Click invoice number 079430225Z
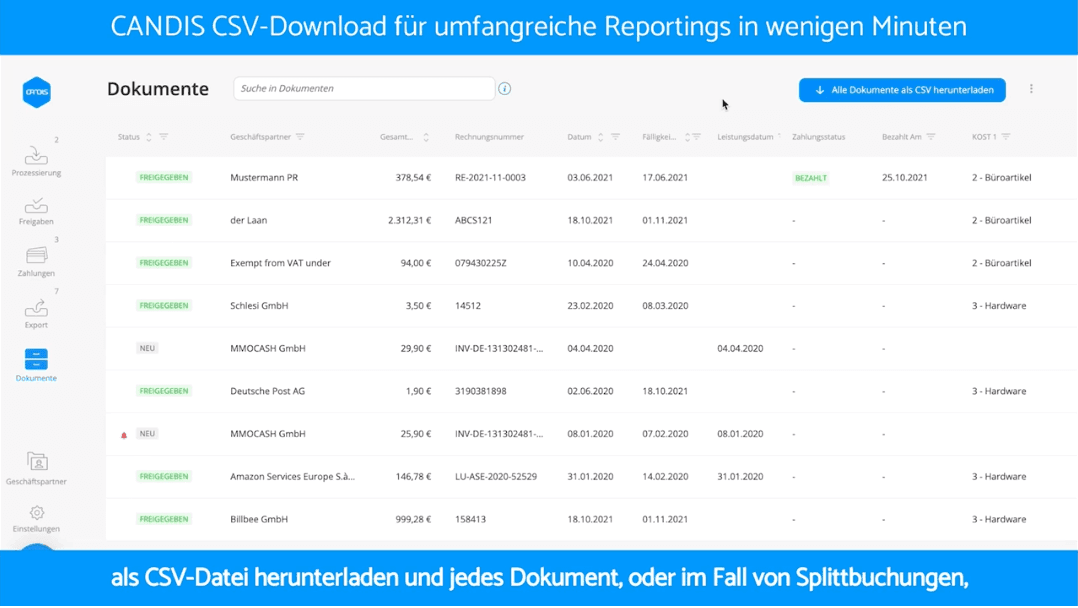 click(x=481, y=263)
